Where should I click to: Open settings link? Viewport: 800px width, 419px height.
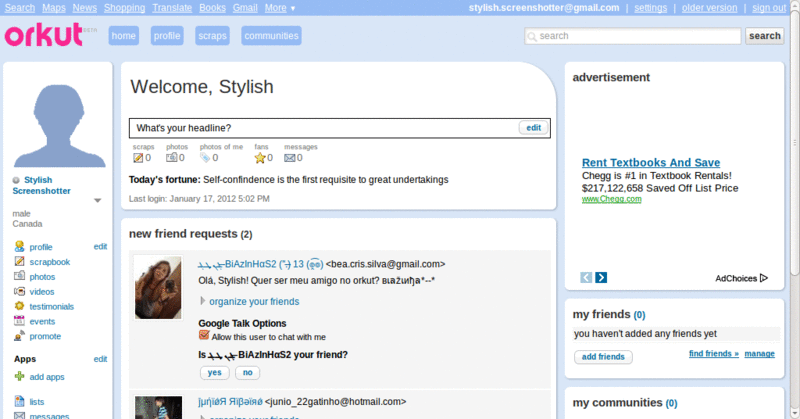point(651,8)
